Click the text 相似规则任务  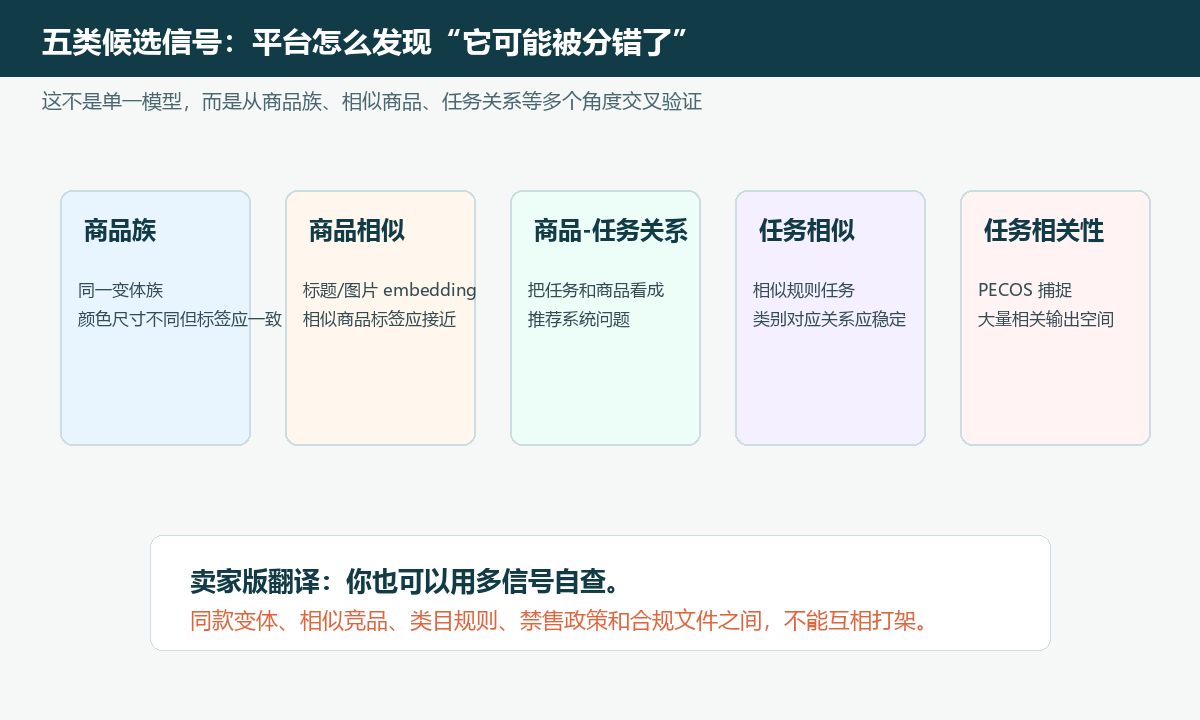(x=804, y=291)
